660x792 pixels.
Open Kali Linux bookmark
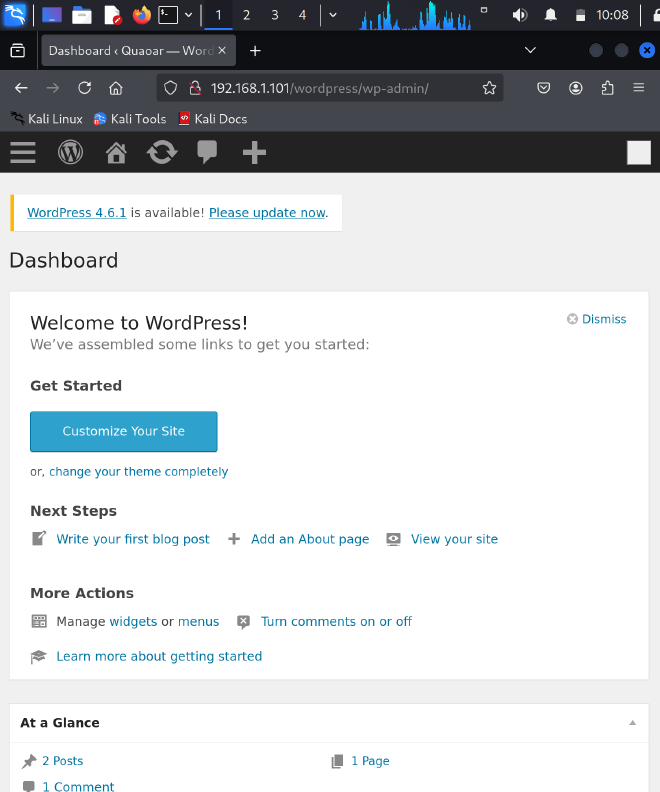point(47,119)
